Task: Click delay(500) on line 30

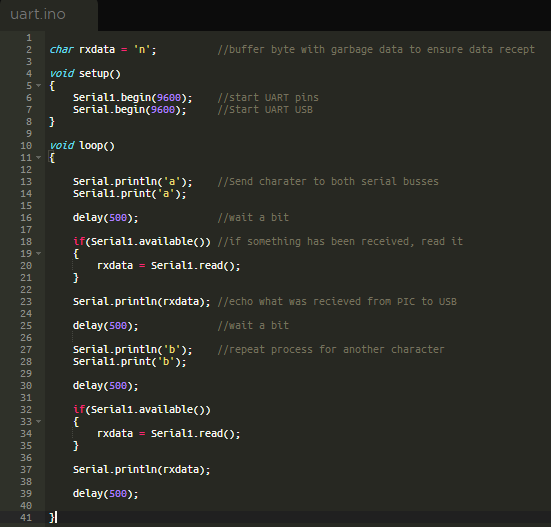Action: 105,386
